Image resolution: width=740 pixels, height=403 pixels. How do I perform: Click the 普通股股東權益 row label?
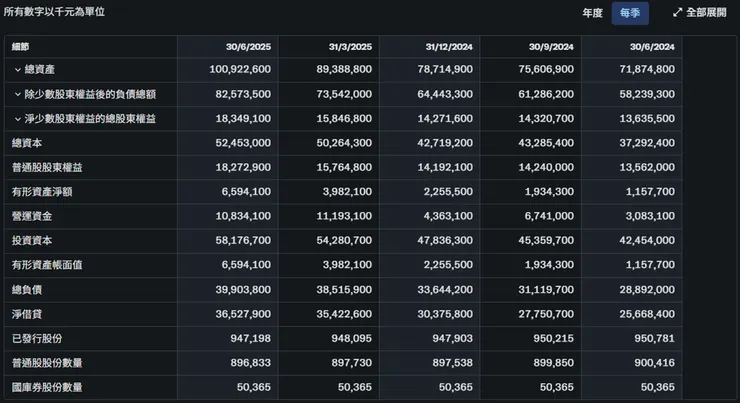pyautogui.click(x=41, y=167)
